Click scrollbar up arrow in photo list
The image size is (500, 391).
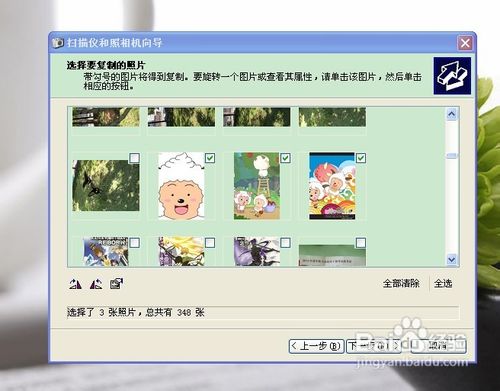pyautogui.click(x=451, y=114)
